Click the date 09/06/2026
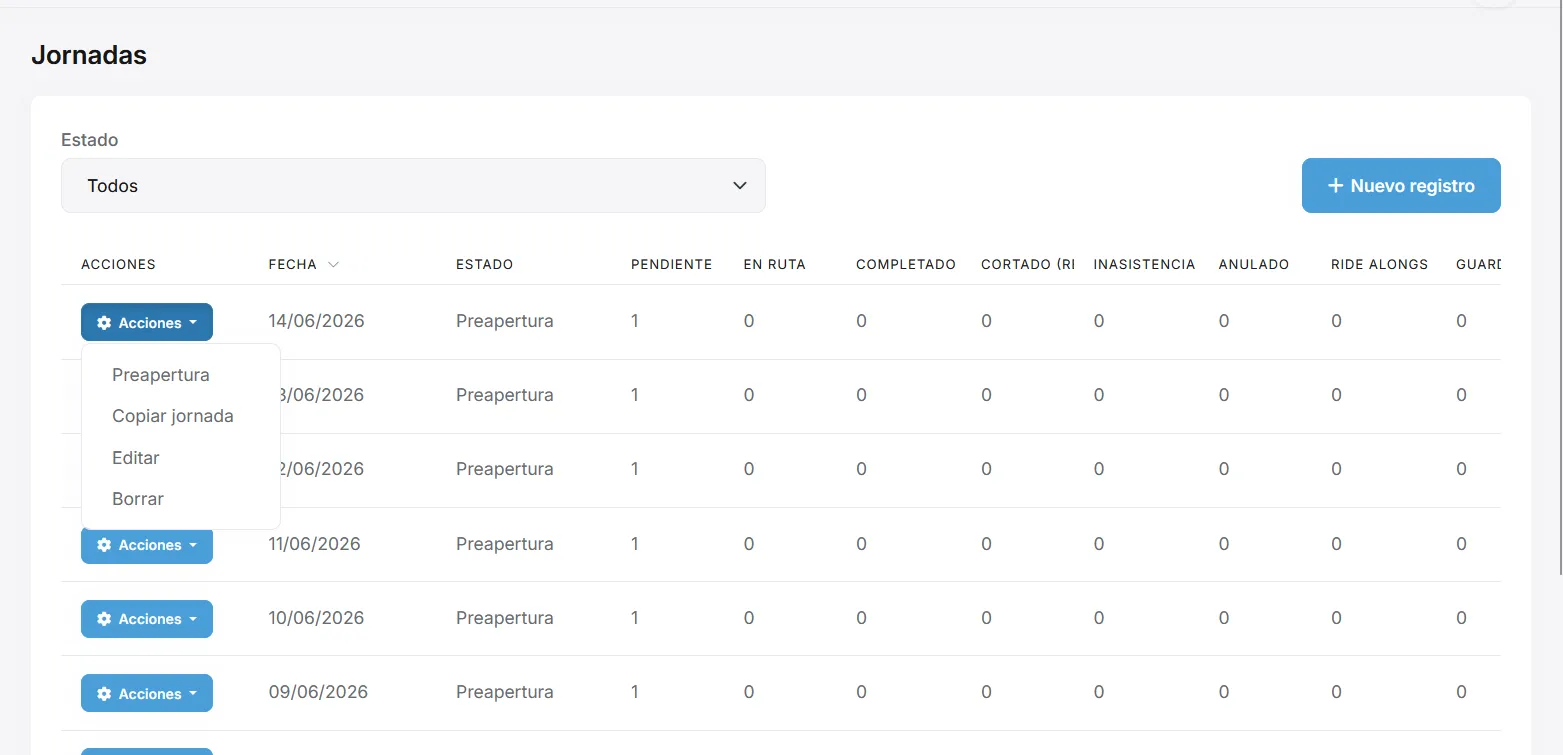1563x755 pixels. [318, 692]
